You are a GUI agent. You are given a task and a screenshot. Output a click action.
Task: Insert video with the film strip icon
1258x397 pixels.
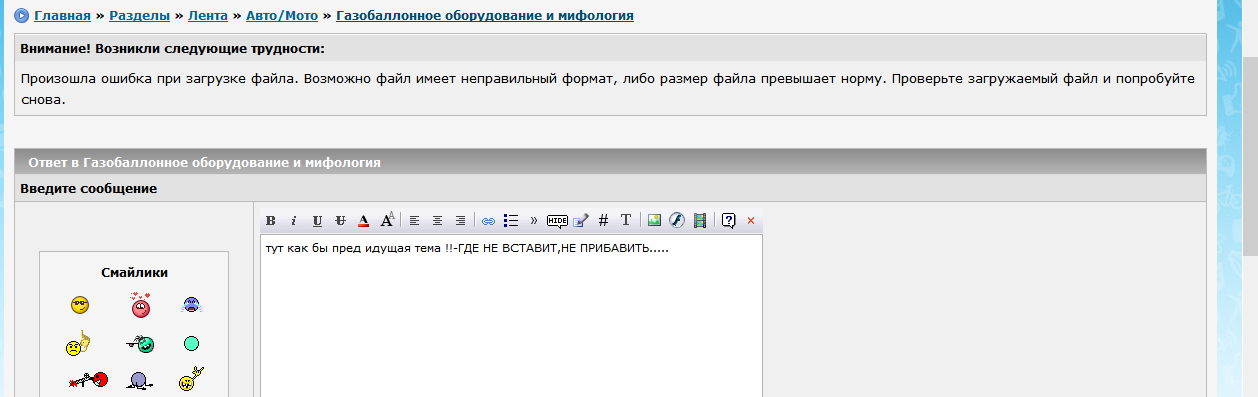[x=700, y=220]
